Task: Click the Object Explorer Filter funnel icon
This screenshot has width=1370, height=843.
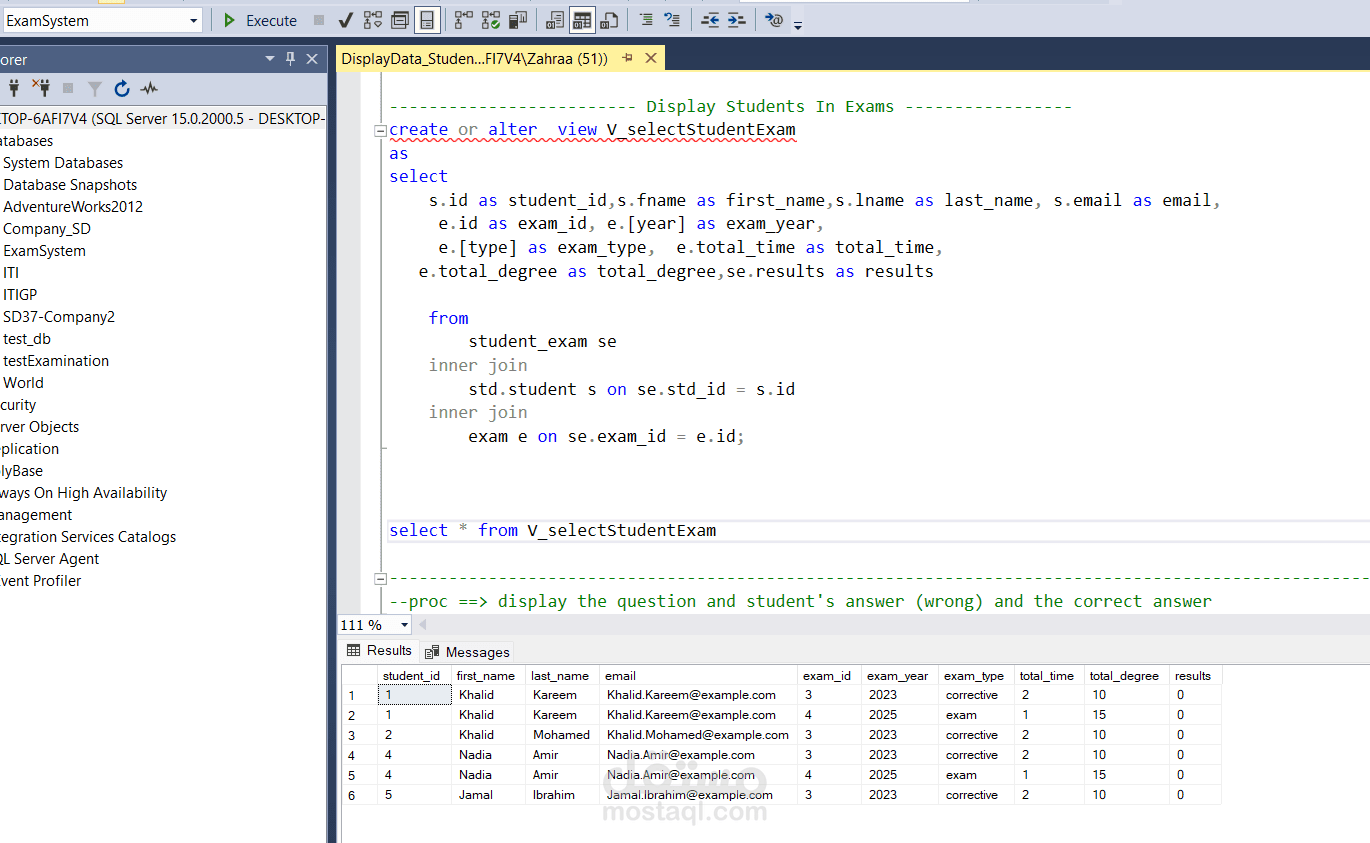Action: pos(95,88)
